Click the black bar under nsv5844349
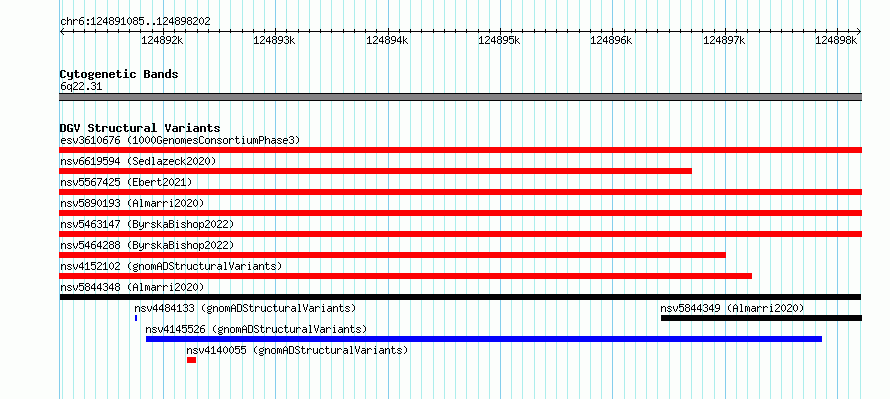The image size is (890, 399). click(x=761, y=318)
